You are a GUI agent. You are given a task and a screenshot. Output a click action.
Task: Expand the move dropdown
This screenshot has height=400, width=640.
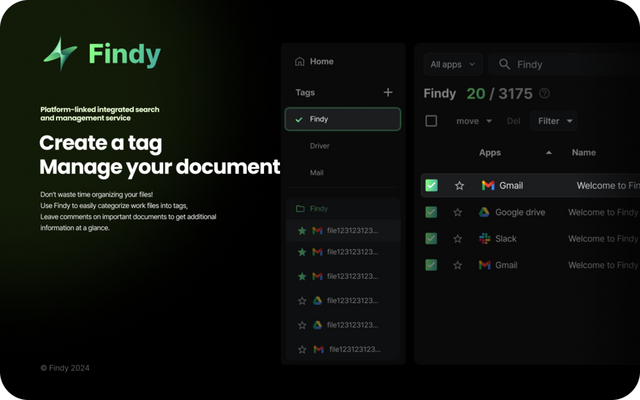(473, 121)
